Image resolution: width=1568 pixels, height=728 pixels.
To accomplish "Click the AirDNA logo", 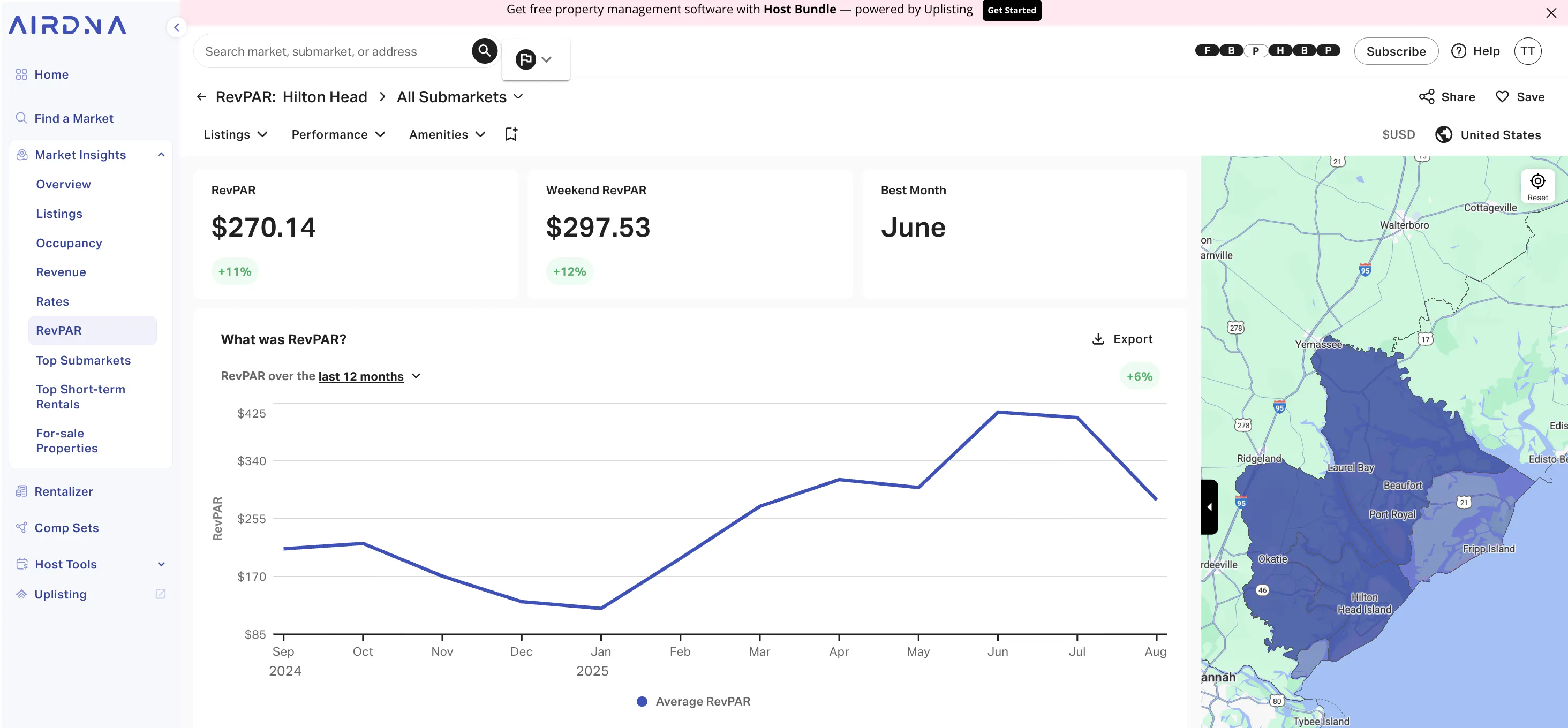I will (x=67, y=25).
